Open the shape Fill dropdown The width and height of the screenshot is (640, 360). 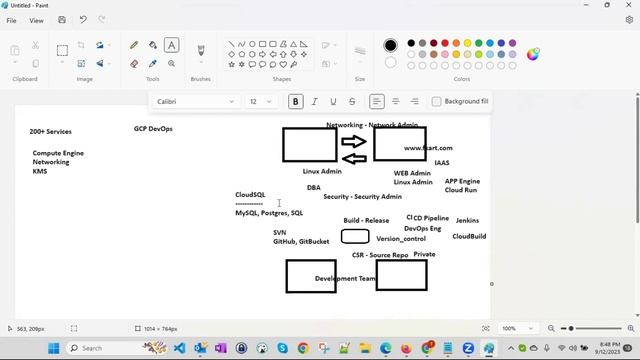pyautogui.click(x=329, y=64)
